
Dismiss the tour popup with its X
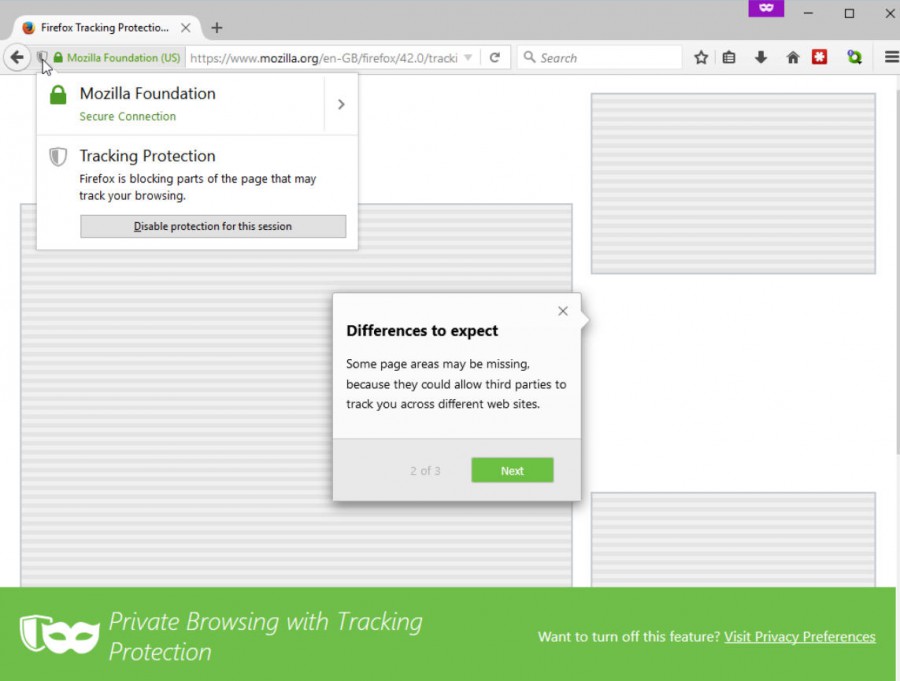562,310
